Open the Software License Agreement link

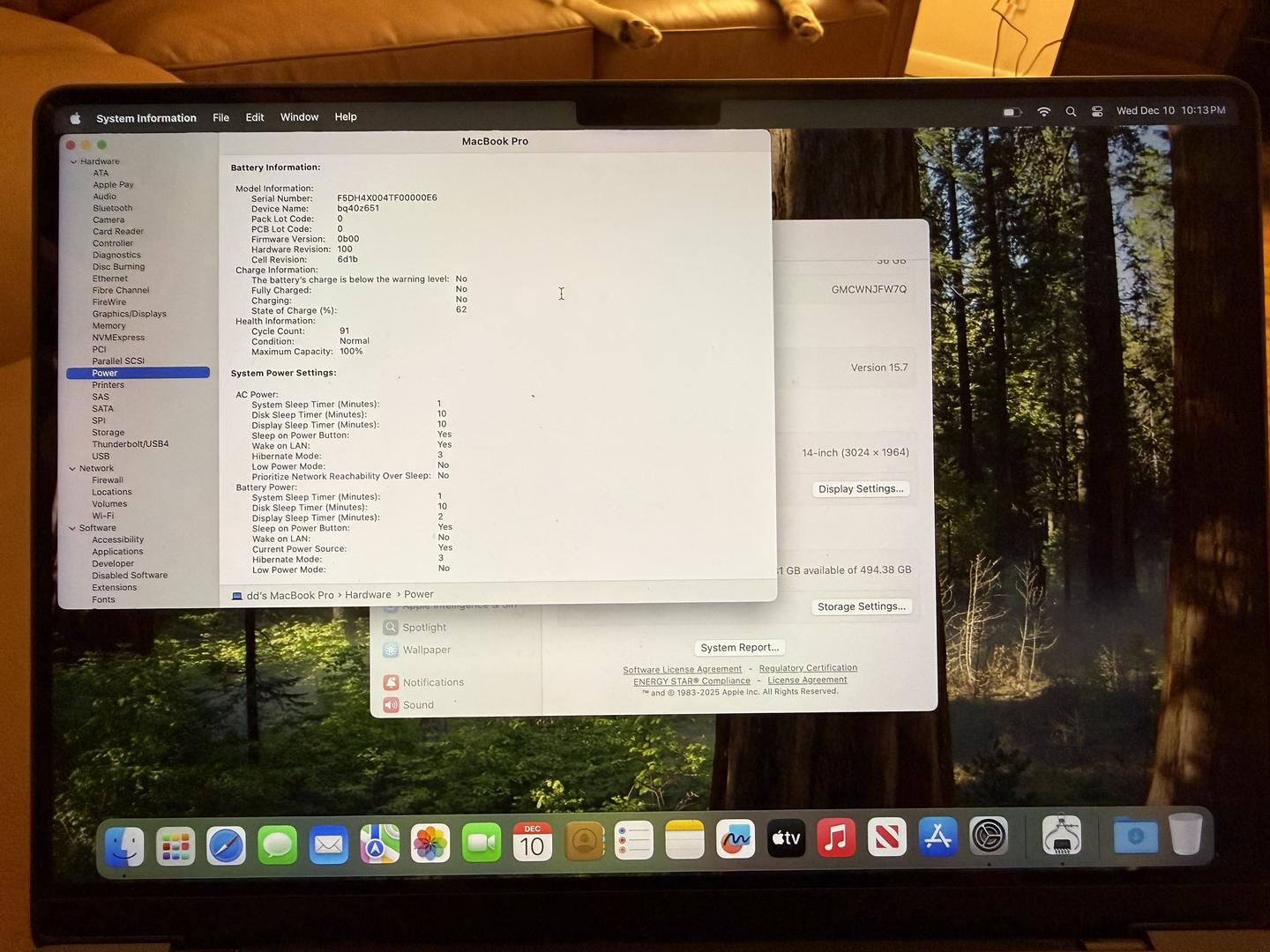(682, 670)
